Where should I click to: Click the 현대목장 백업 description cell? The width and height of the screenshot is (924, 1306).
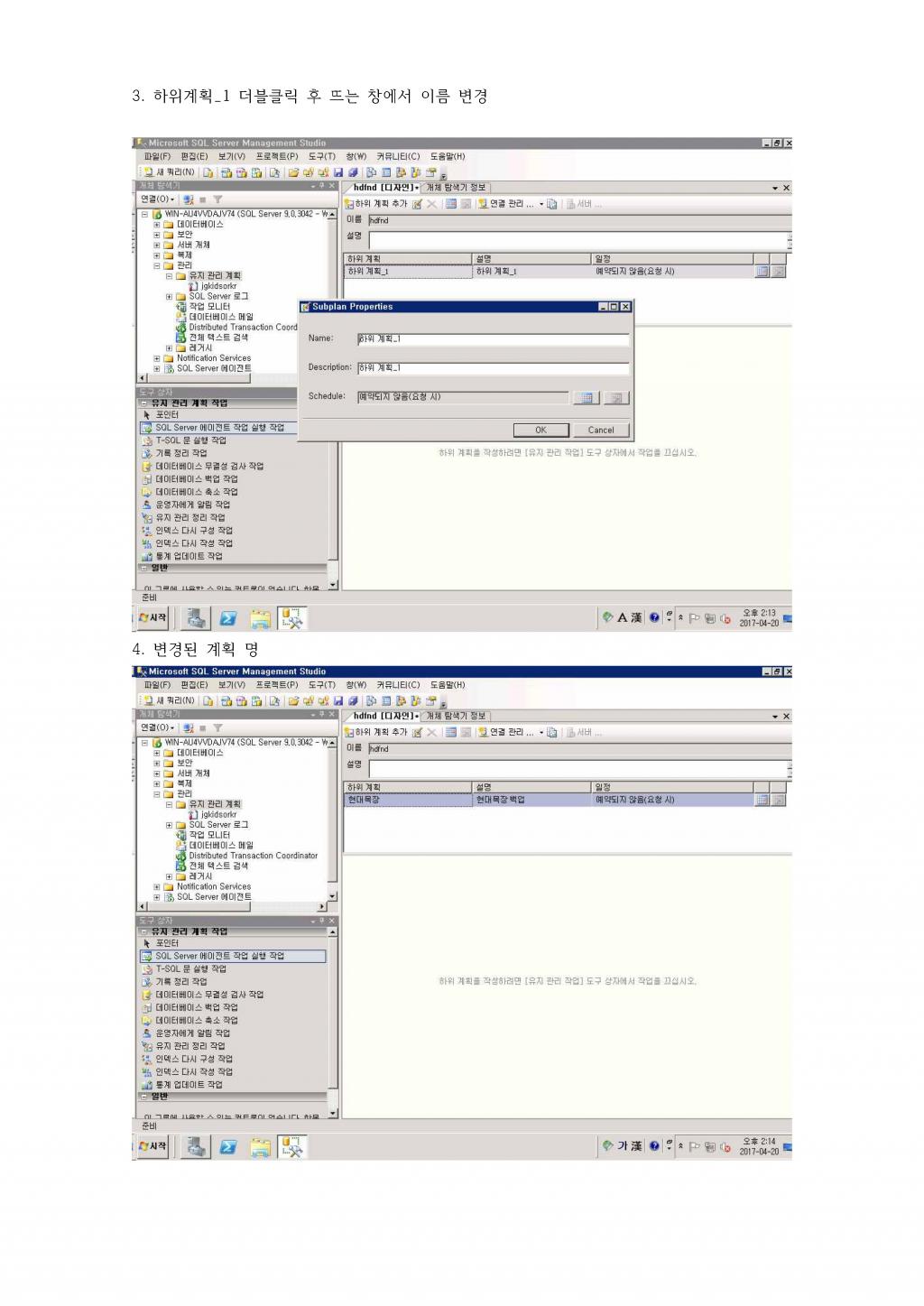click(532, 800)
